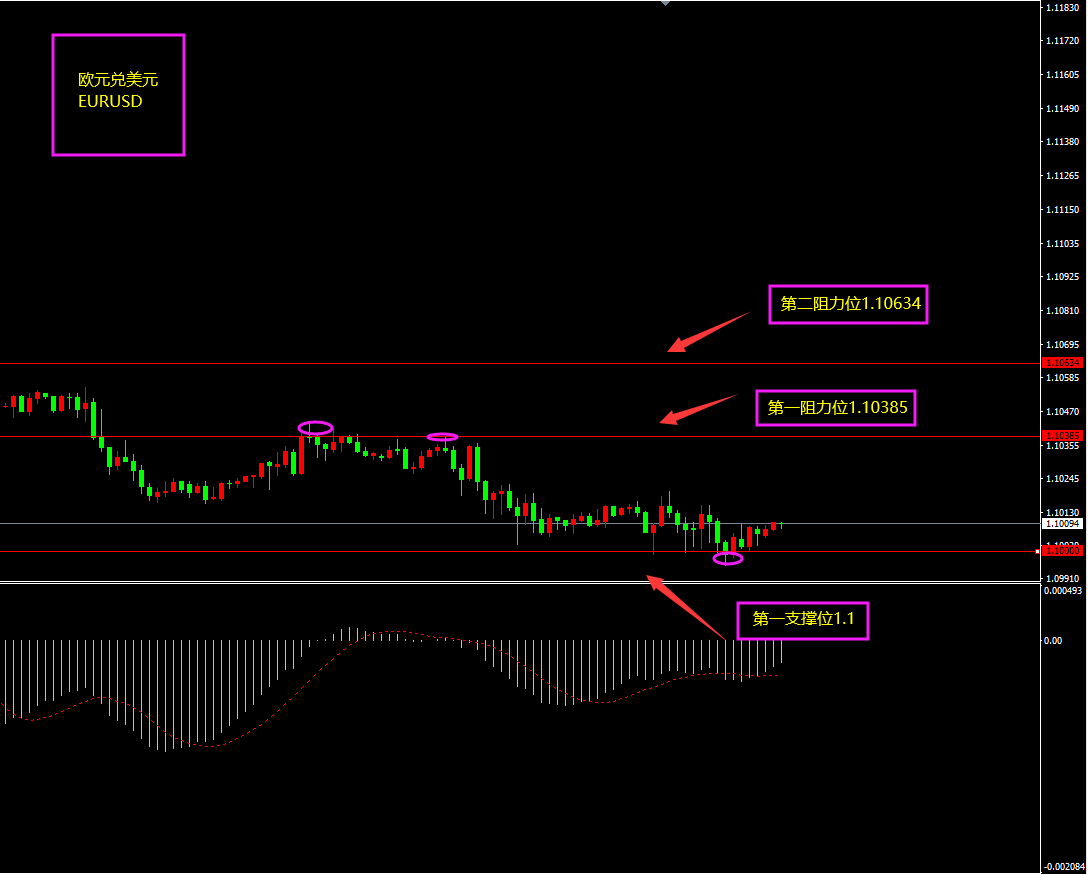Select the red arrow pointing up at support line
Screen dimensions: 1088x874
684,606
